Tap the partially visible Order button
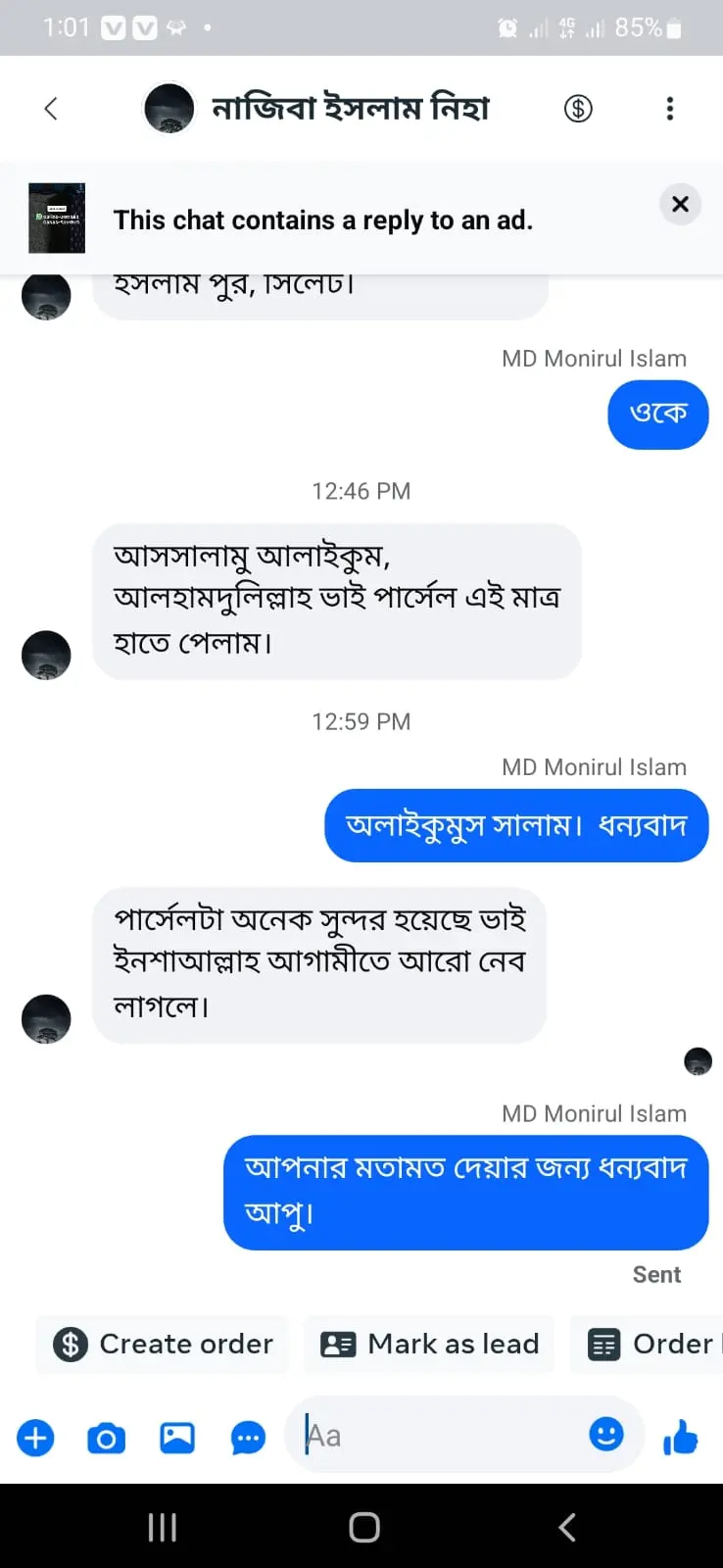723x1568 pixels. pos(651,1344)
